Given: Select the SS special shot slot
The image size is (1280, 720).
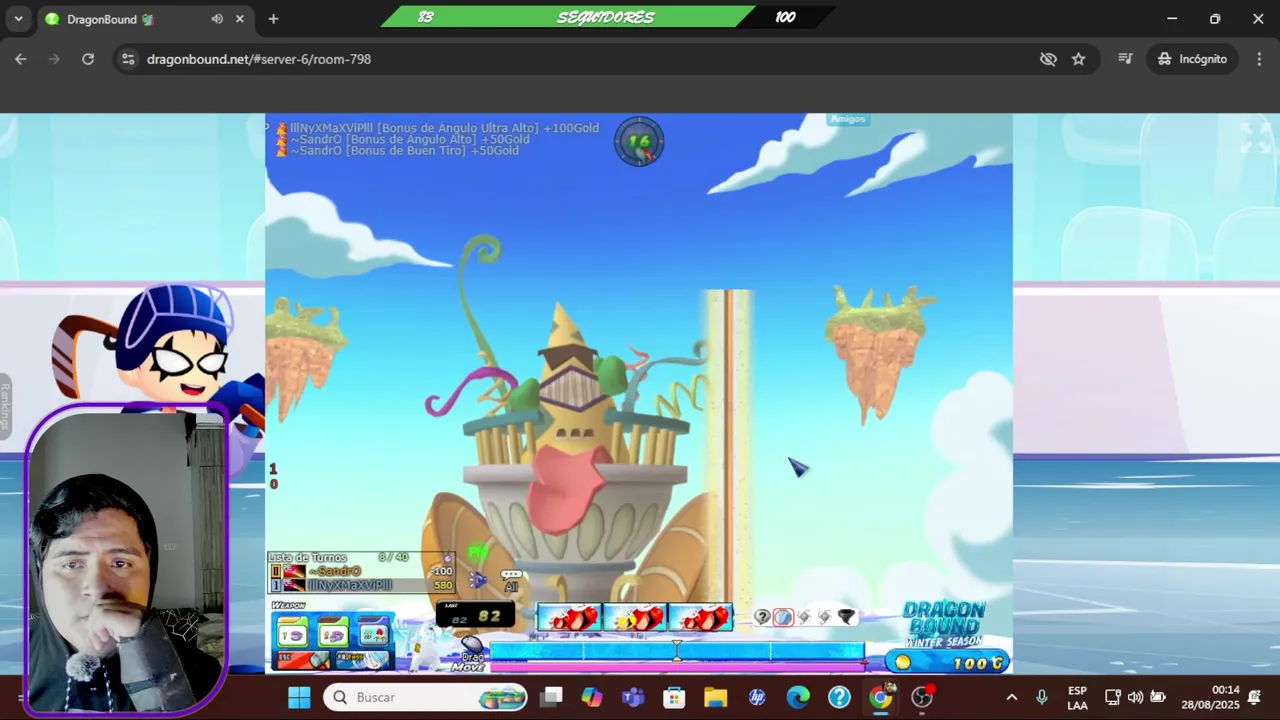Looking at the screenshot, I should pyautogui.click(x=373, y=634).
